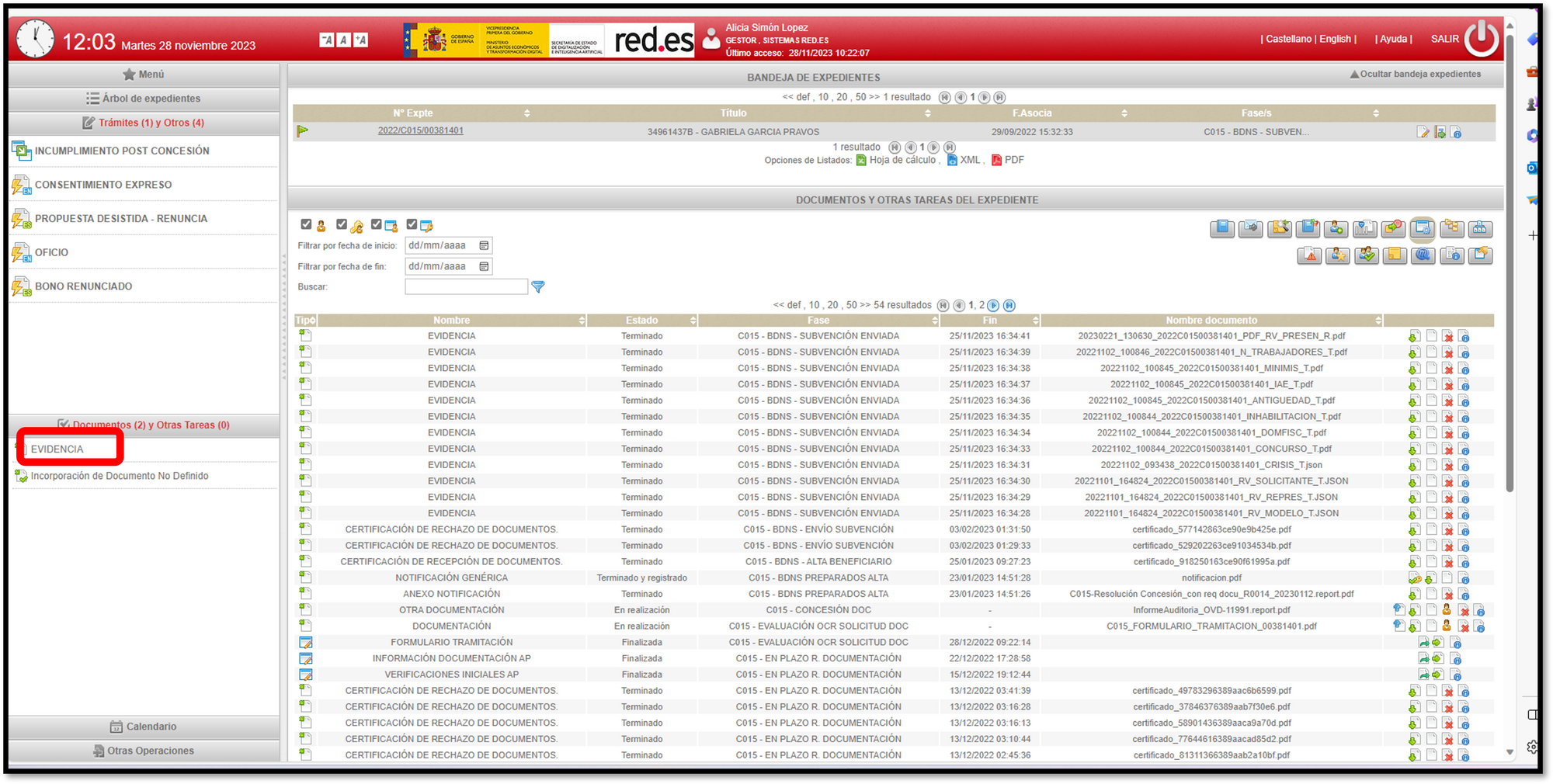This screenshot has height=784, width=1553.
Task: Click the two users with green check icon
Action: [x=1366, y=255]
